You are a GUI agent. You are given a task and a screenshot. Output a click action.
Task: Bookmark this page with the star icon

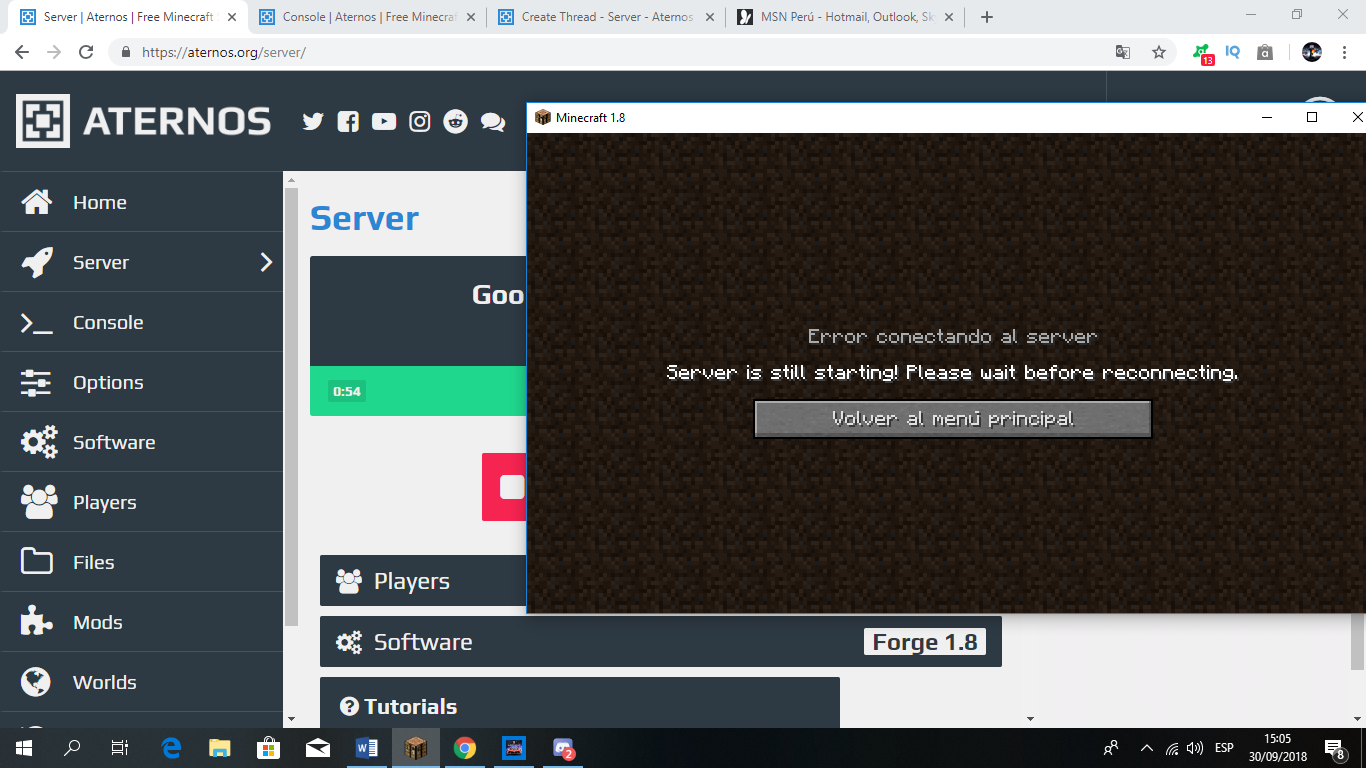coord(1159,52)
